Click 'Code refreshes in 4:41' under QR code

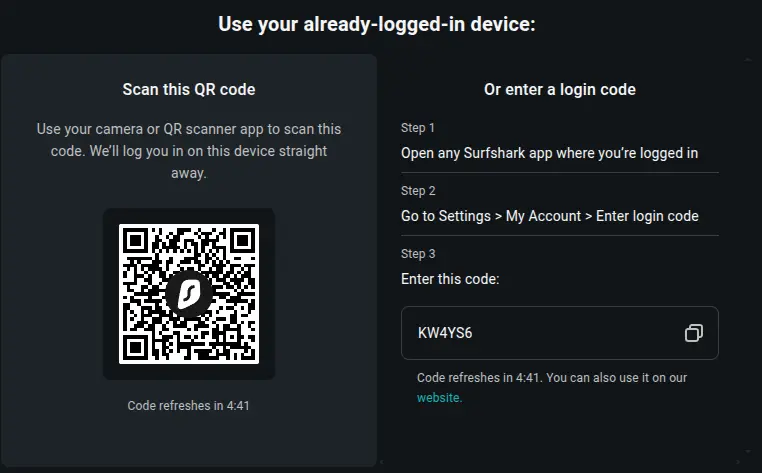[x=189, y=405]
